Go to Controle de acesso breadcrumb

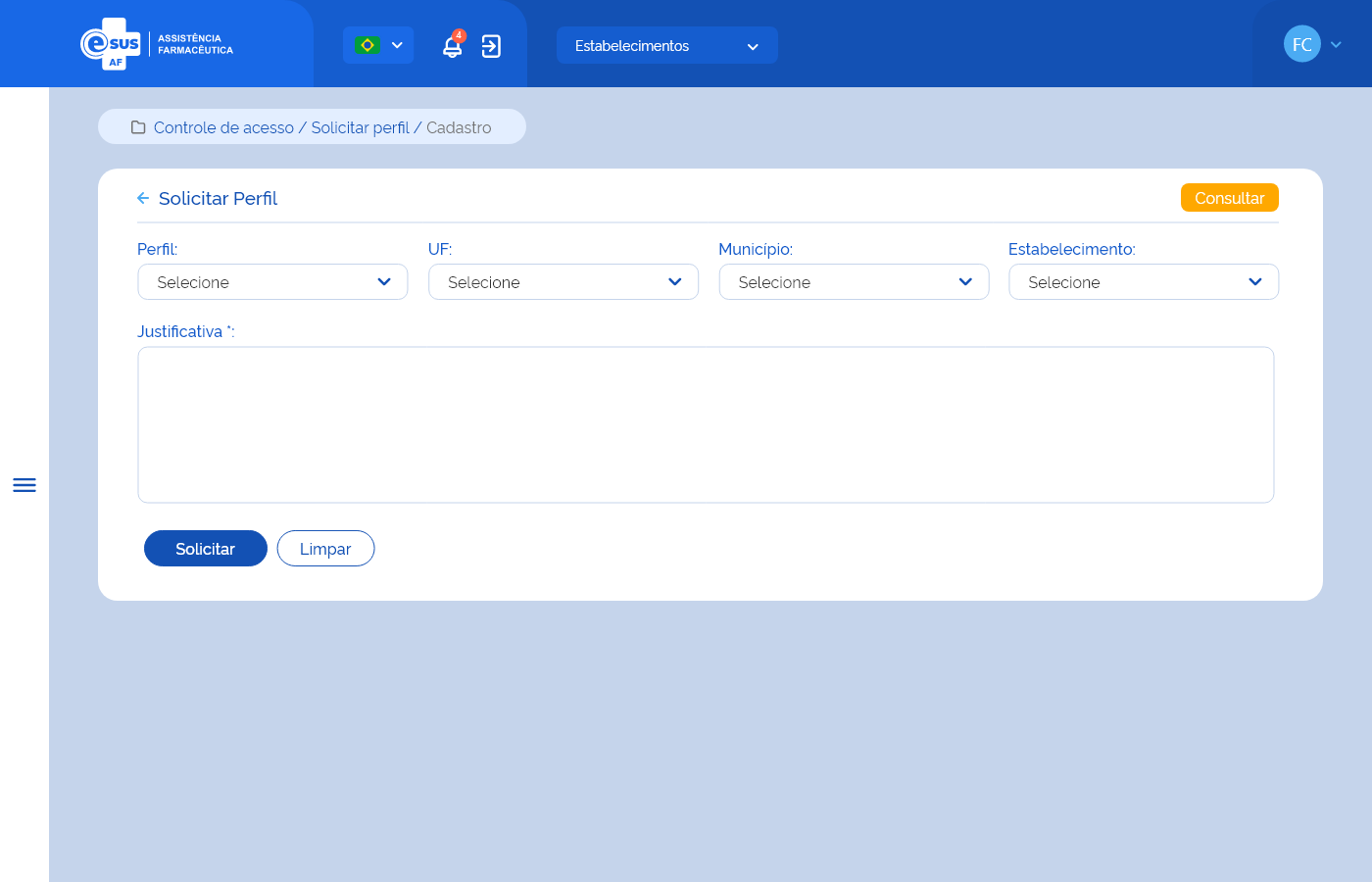[223, 127]
